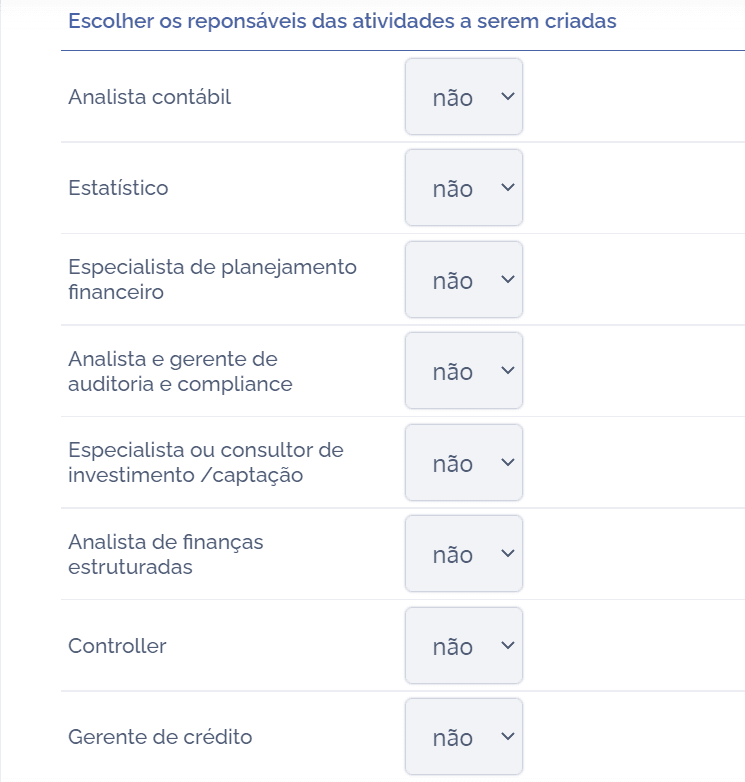The image size is (745, 782).
Task: Click the Analista de finanças estruturadas label
Action: tap(165, 554)
